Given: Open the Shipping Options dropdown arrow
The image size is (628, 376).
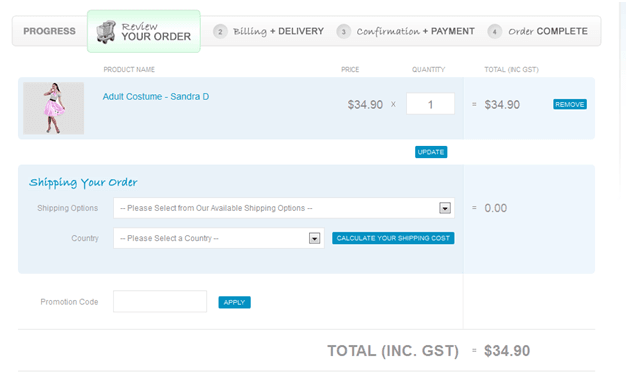Looking at the screenshot, I should click(x=445, y=208).
